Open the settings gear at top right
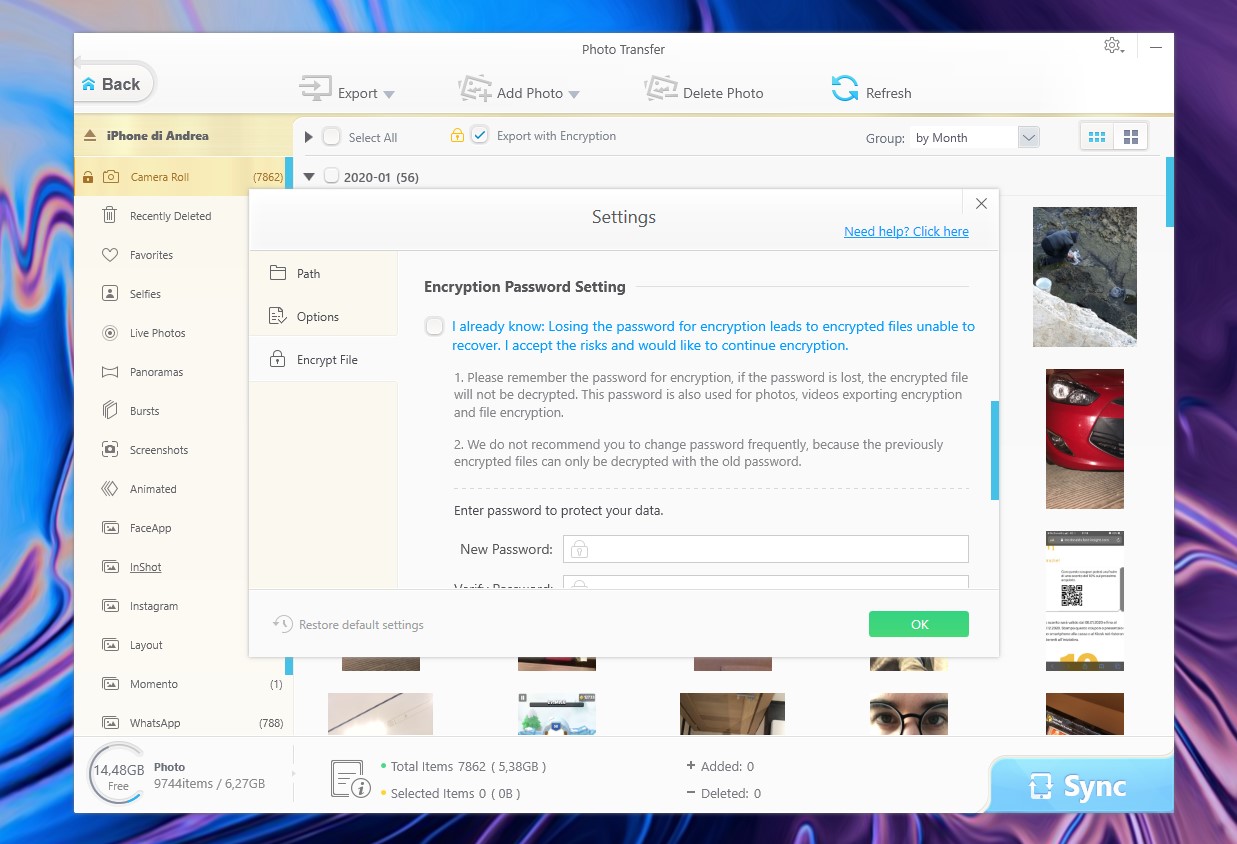 pos(1111,46)
